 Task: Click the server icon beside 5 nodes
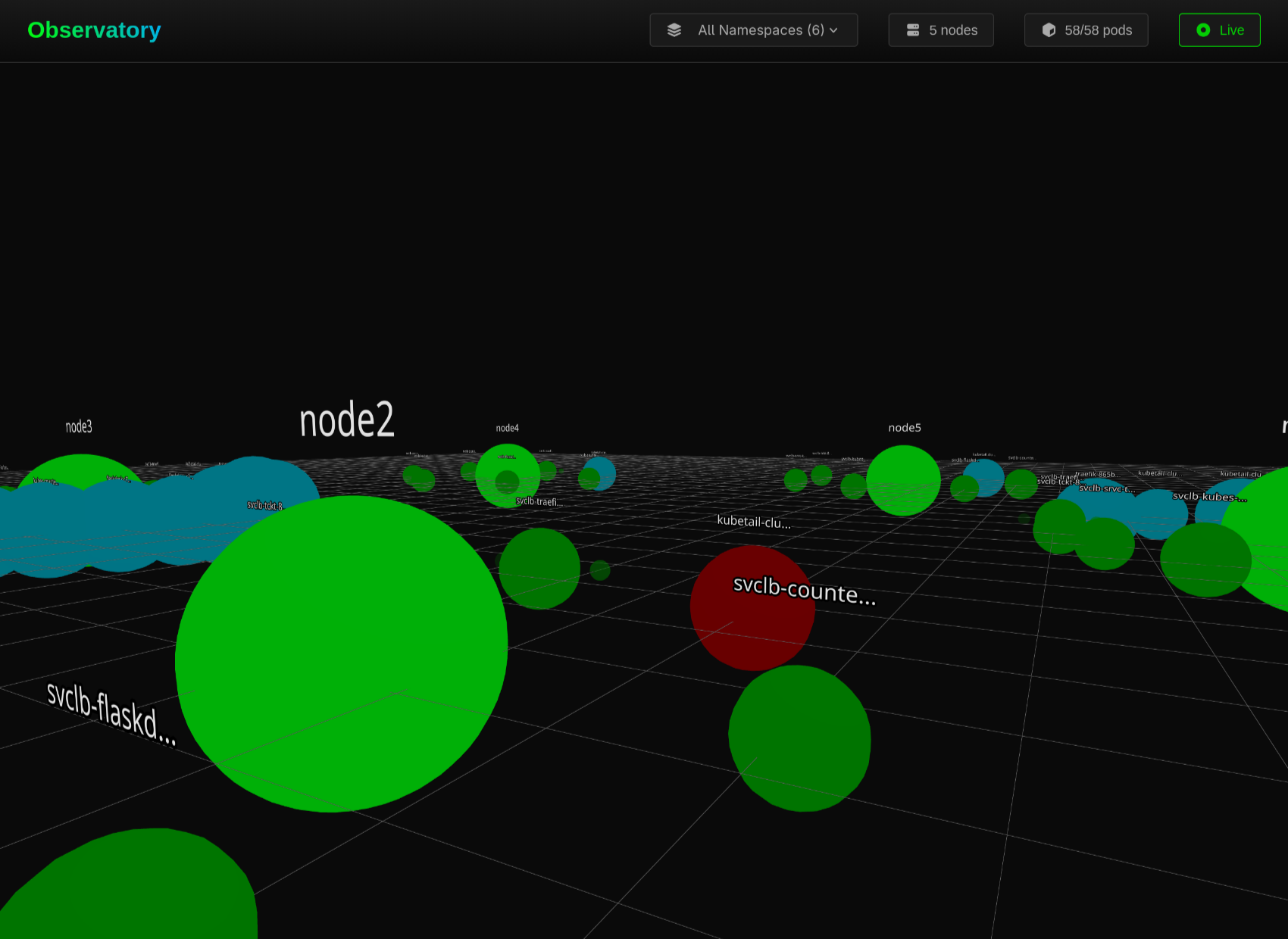(913, 30)
